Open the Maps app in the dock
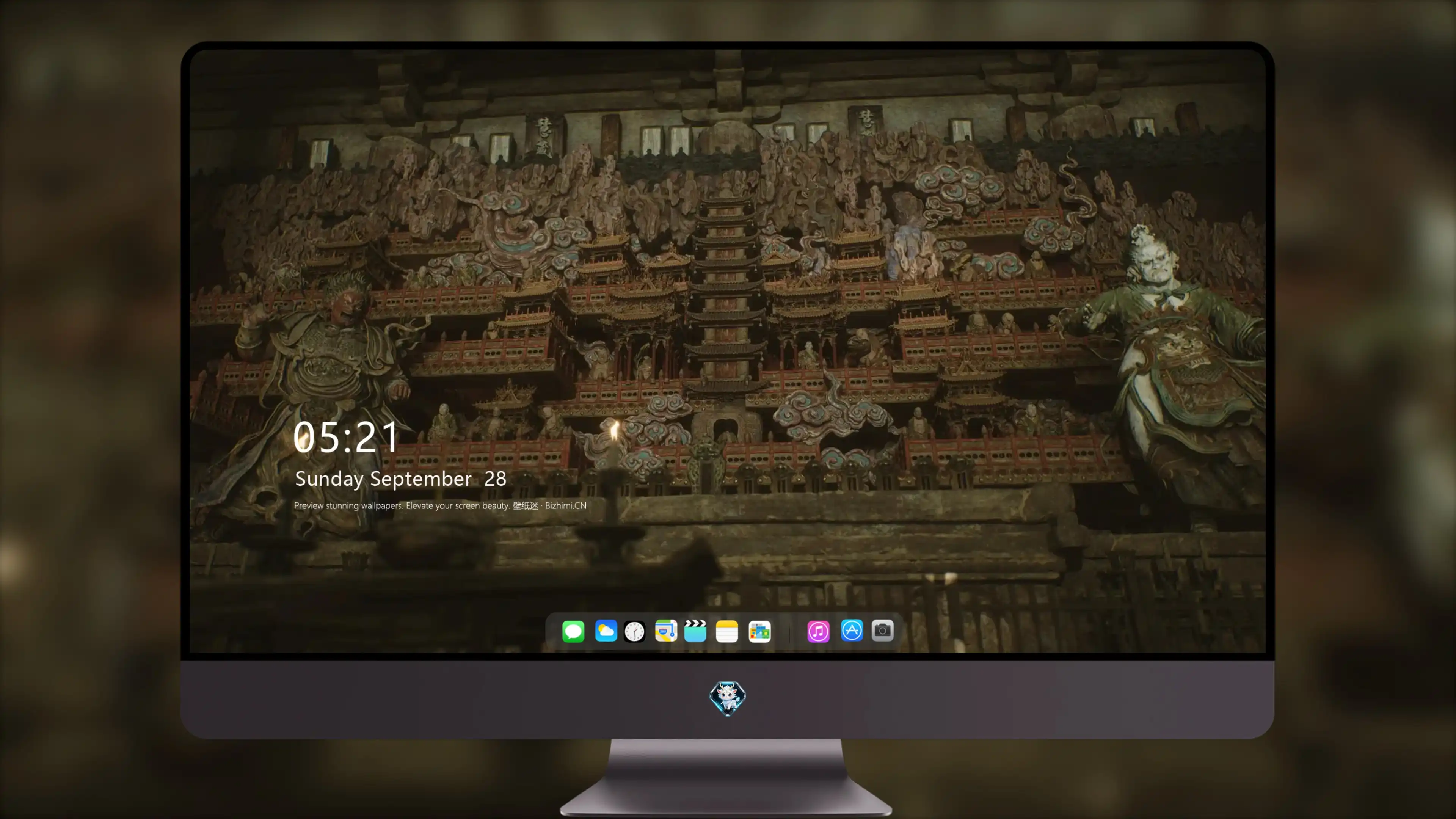1456x819 pixels. (x=666, y=631)
